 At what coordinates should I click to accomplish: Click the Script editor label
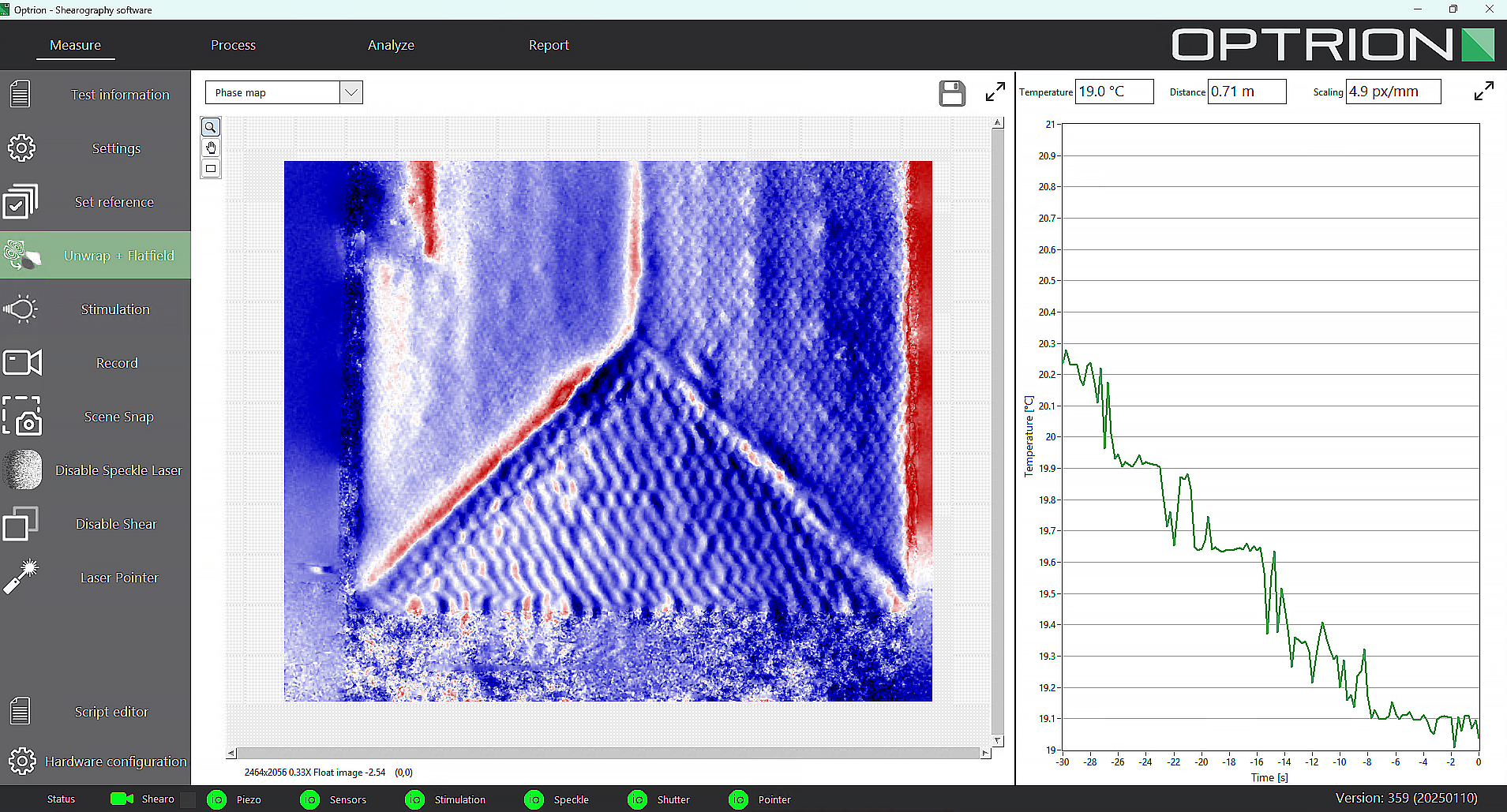pyautogui.click(x=111, y=712)
